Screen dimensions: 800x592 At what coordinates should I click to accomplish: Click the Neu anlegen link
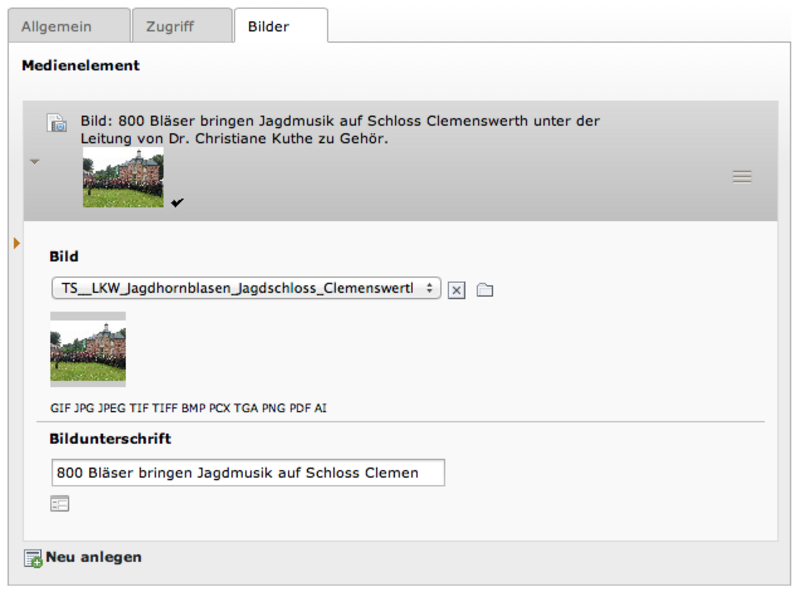93,557
